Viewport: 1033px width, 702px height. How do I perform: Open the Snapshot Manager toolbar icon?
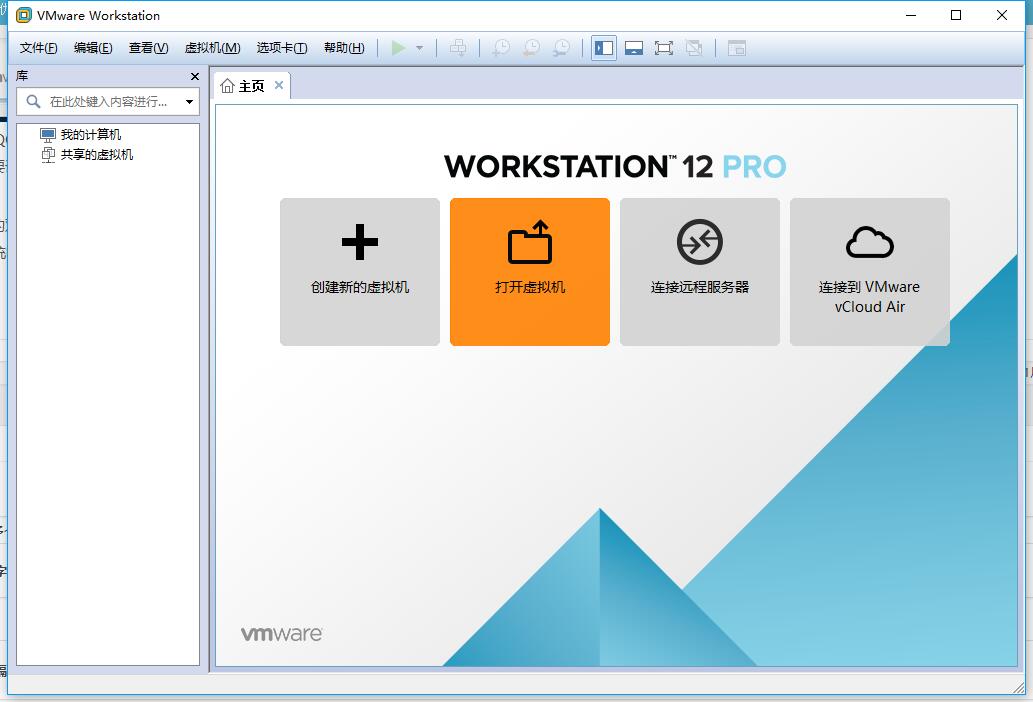[x=562, y=48]
